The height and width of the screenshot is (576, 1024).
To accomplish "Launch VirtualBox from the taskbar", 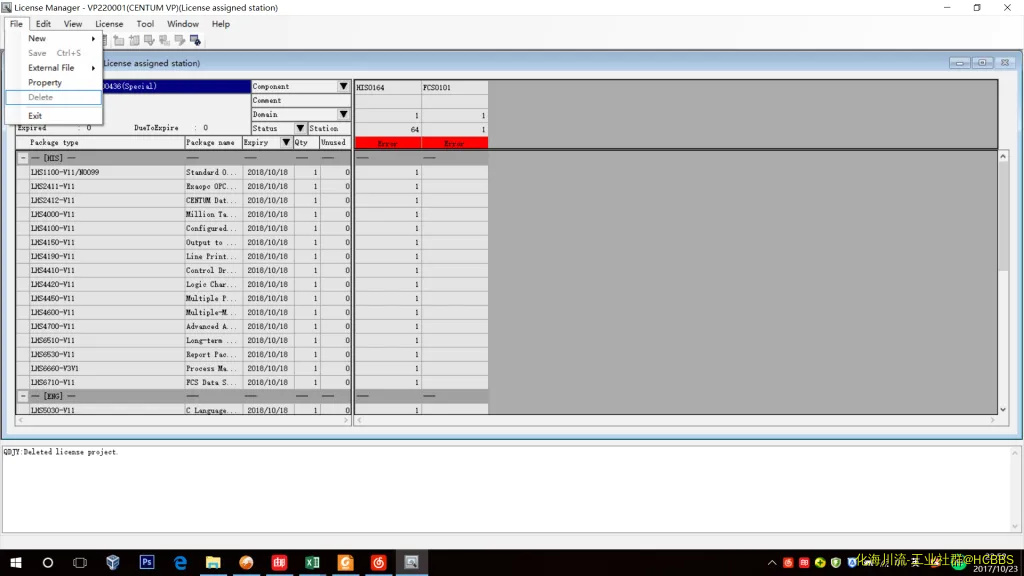I will click(113, 562).
